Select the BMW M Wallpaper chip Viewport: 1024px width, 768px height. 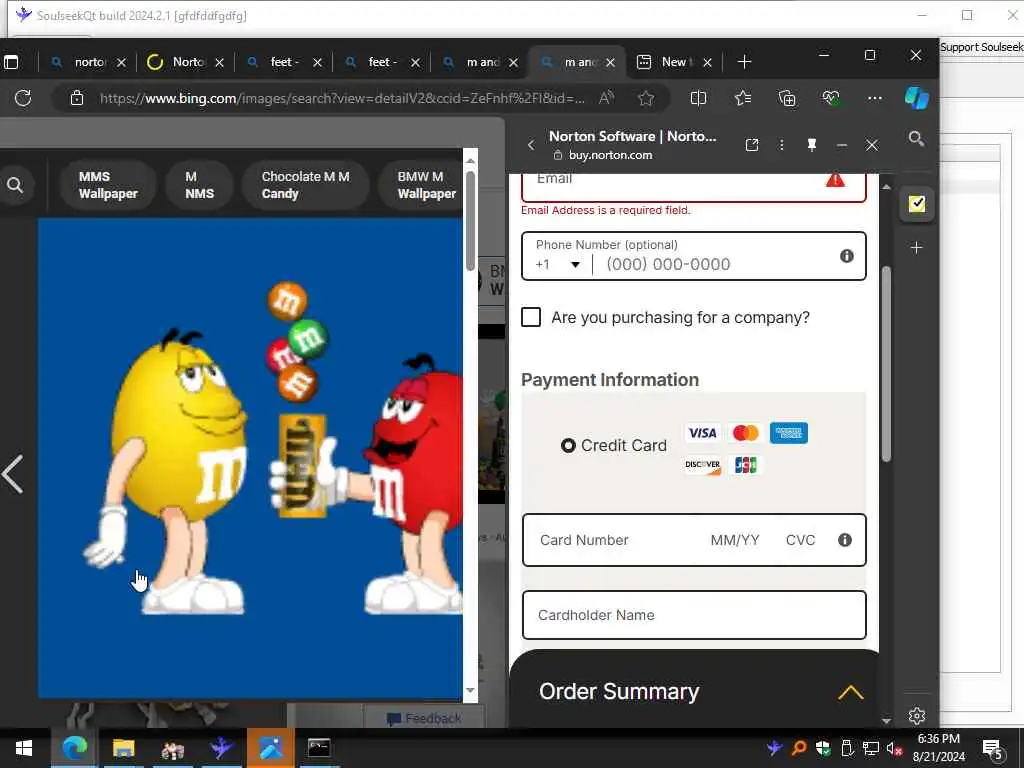tap(421, 185)
